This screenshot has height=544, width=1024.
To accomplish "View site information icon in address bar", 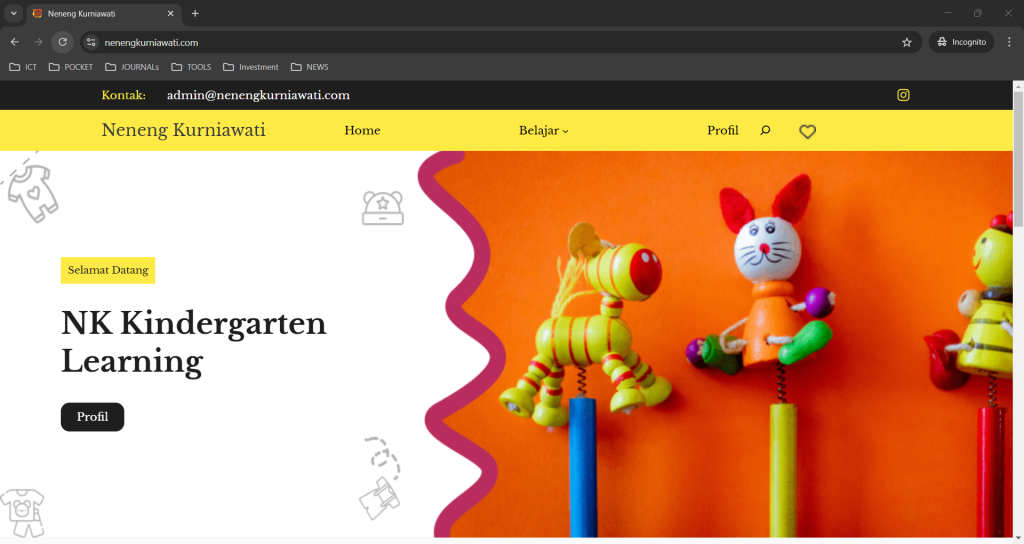I will (x=91, y=42).
